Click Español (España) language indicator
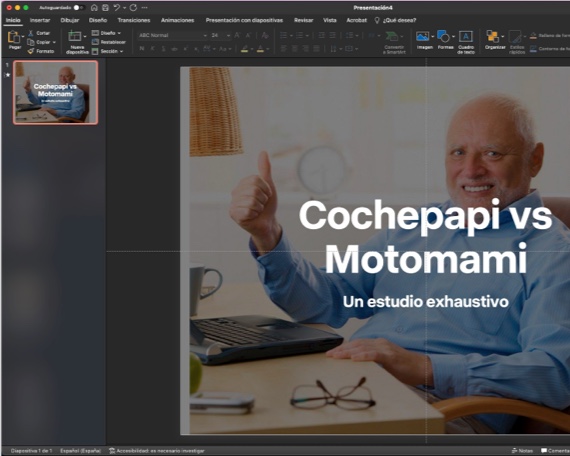The height and width of the screenshot is (456, 570). (81, 451)
